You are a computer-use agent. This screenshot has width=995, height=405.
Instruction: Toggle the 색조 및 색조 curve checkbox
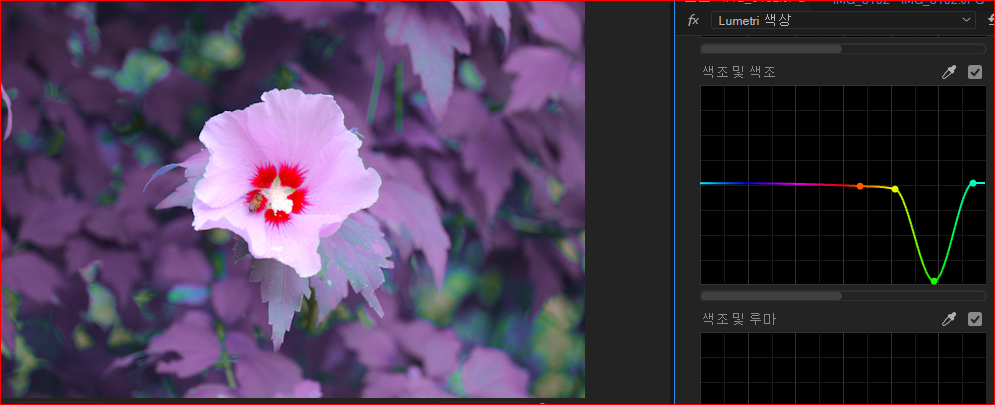click(x=975, y=72)
